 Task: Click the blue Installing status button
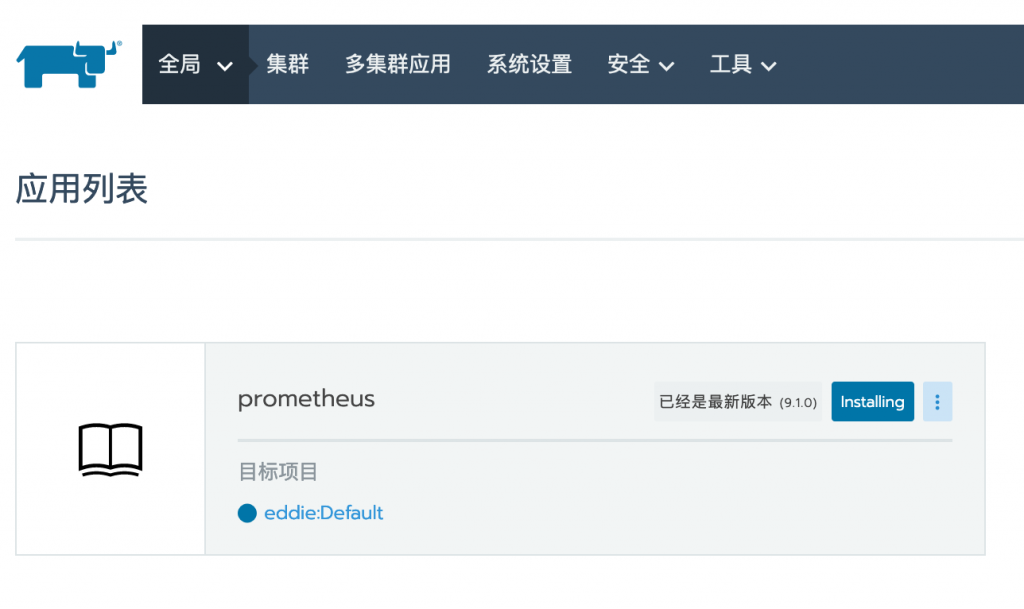coord(872,401)
